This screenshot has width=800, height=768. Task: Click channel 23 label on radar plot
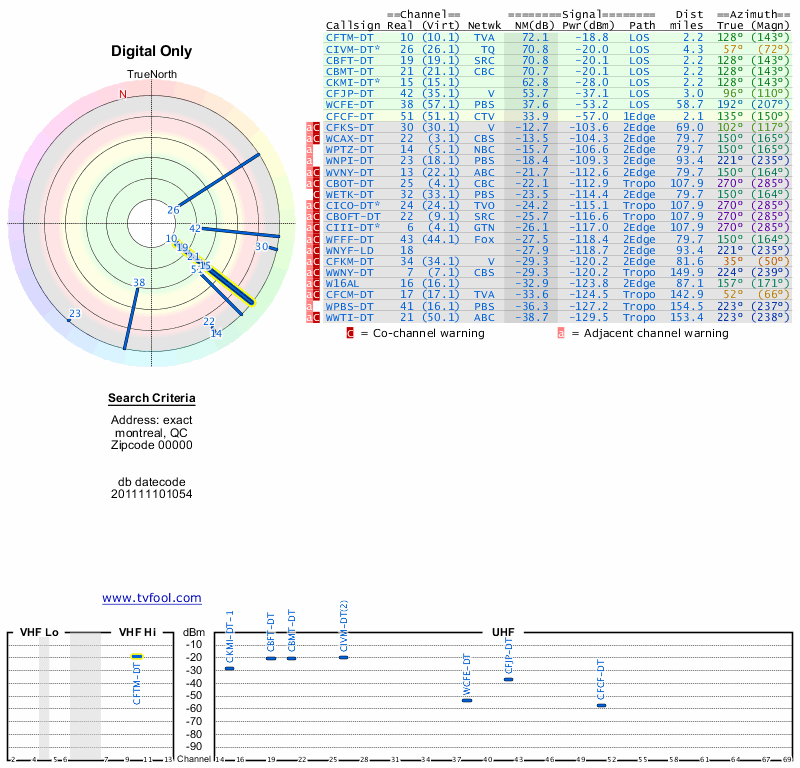[75, 313]
